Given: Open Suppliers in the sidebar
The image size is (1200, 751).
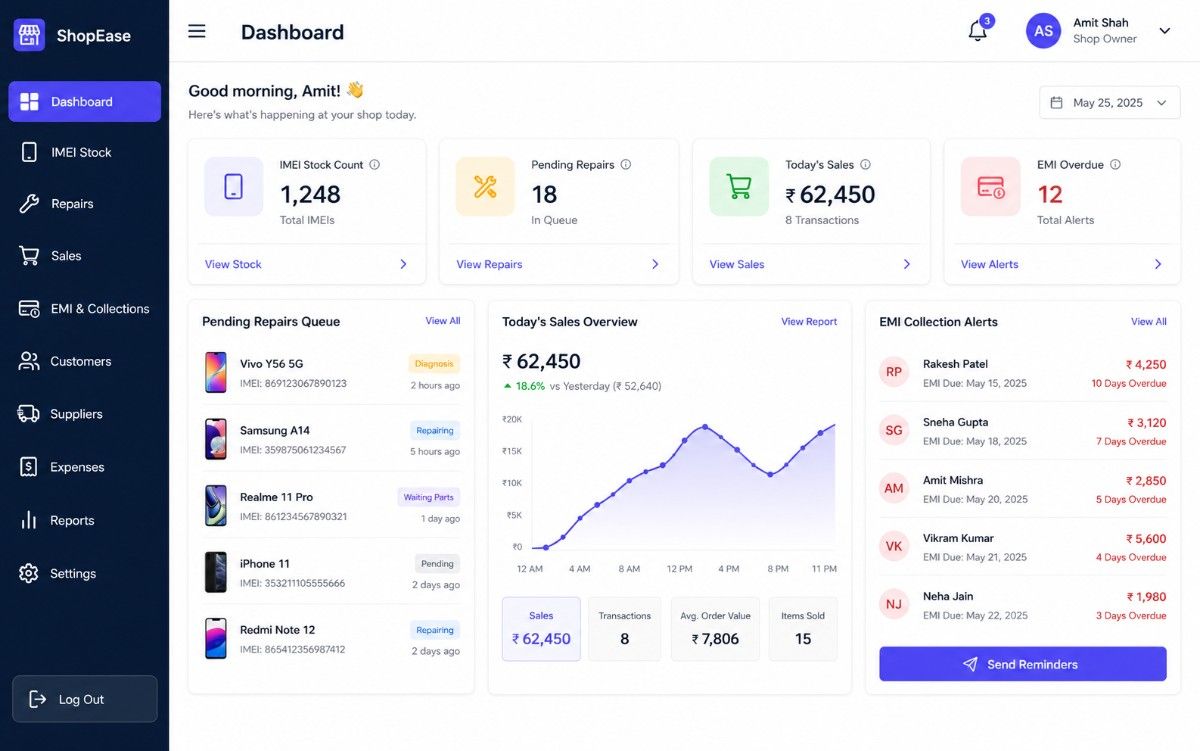Looking at the screenshot, I should tap(85, 414).
